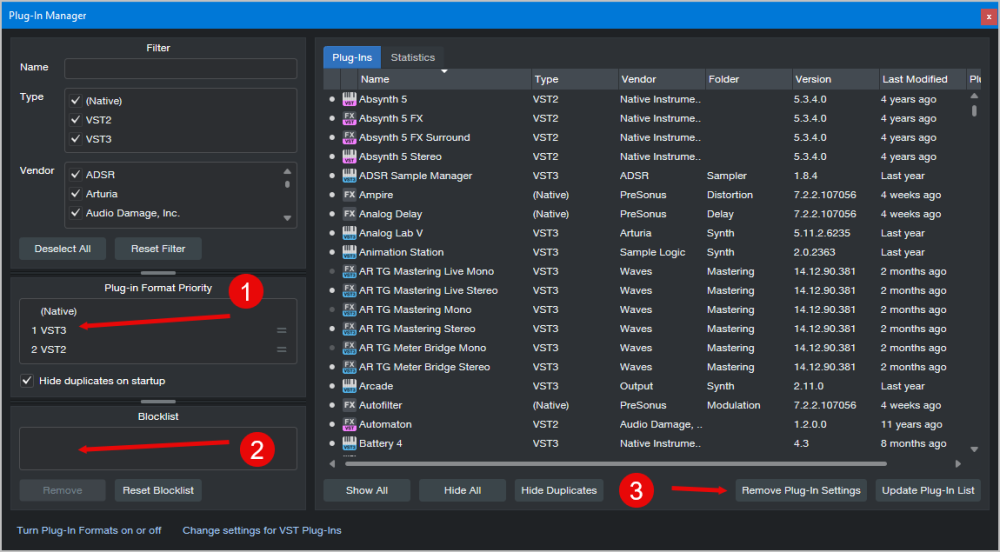
Task: Toggle Hide duplicates on startup checkbox
Action: pos(27,381)
